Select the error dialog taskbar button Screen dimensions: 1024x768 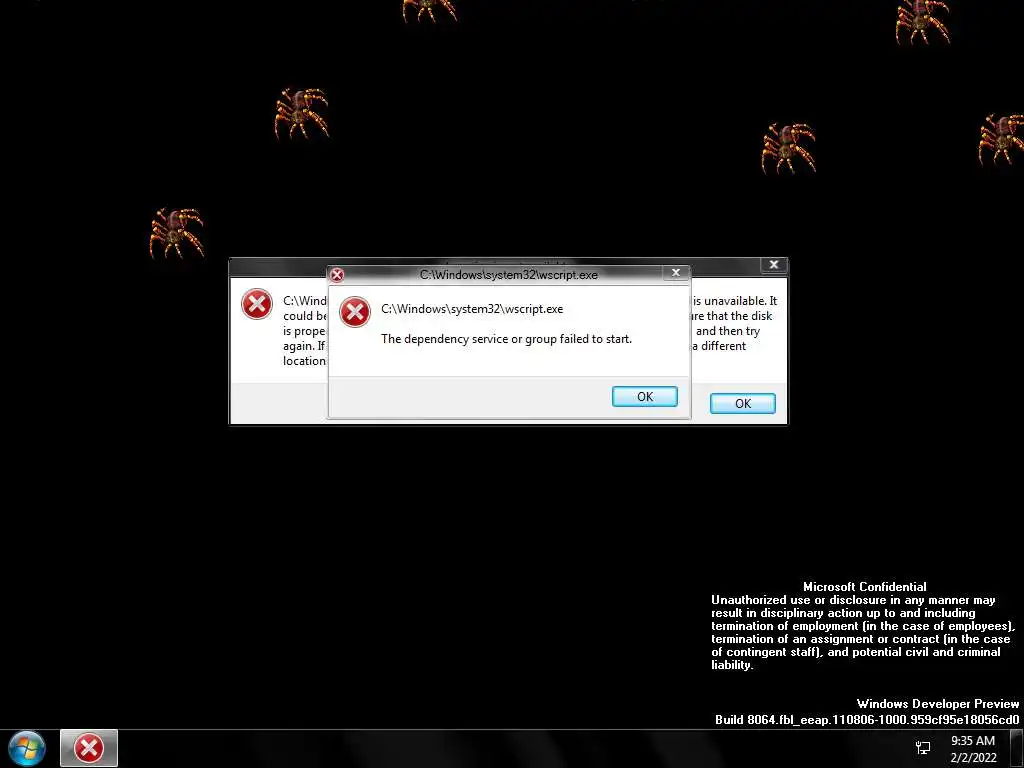[x=89, y=748]
